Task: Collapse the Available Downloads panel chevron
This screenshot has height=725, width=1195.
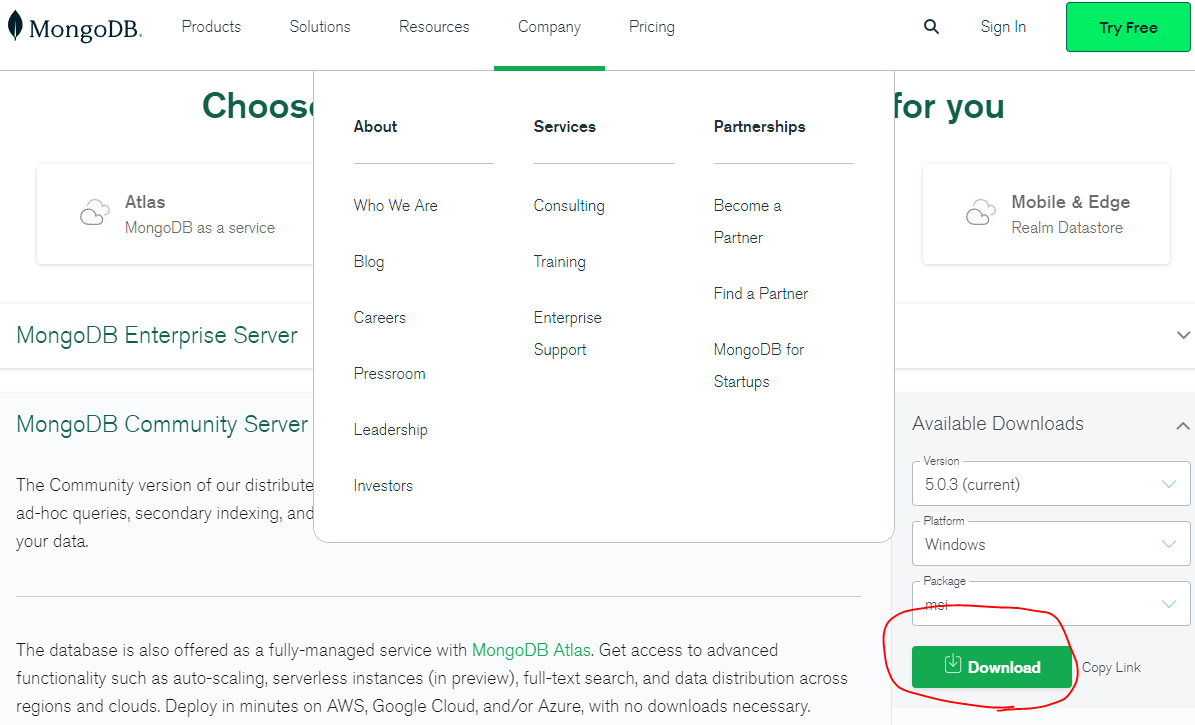Action: (x=1182, y=425)
